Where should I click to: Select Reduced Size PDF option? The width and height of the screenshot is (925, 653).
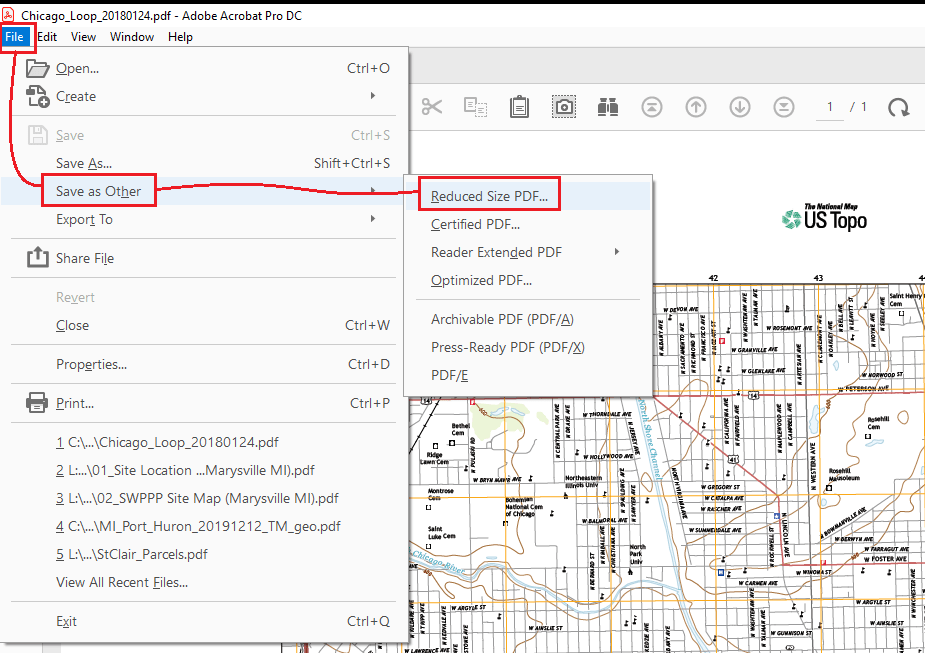(489, 193)
